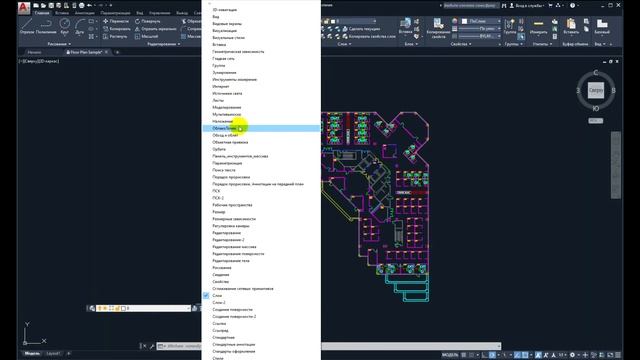
Task: Select the Круг circle tool
Action: (64, 26)
